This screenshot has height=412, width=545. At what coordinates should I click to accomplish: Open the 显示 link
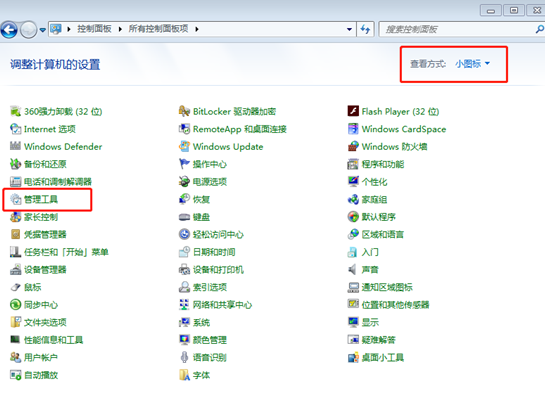pos(371,322)
